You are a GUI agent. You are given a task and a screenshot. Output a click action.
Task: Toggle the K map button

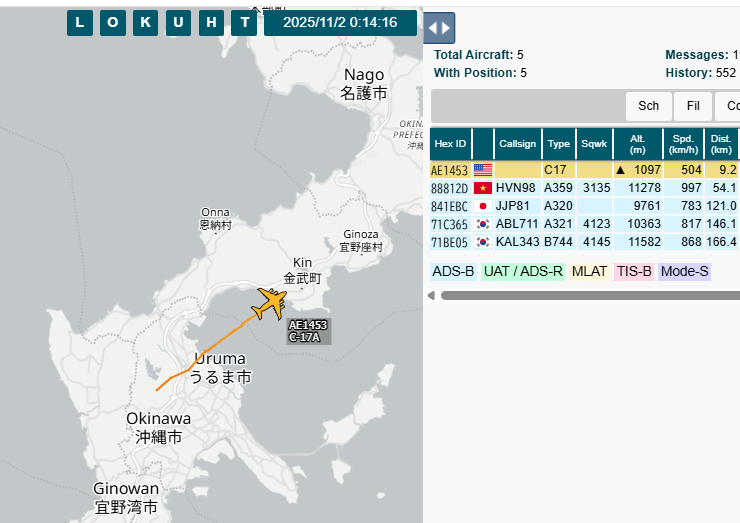coord(143,23)
